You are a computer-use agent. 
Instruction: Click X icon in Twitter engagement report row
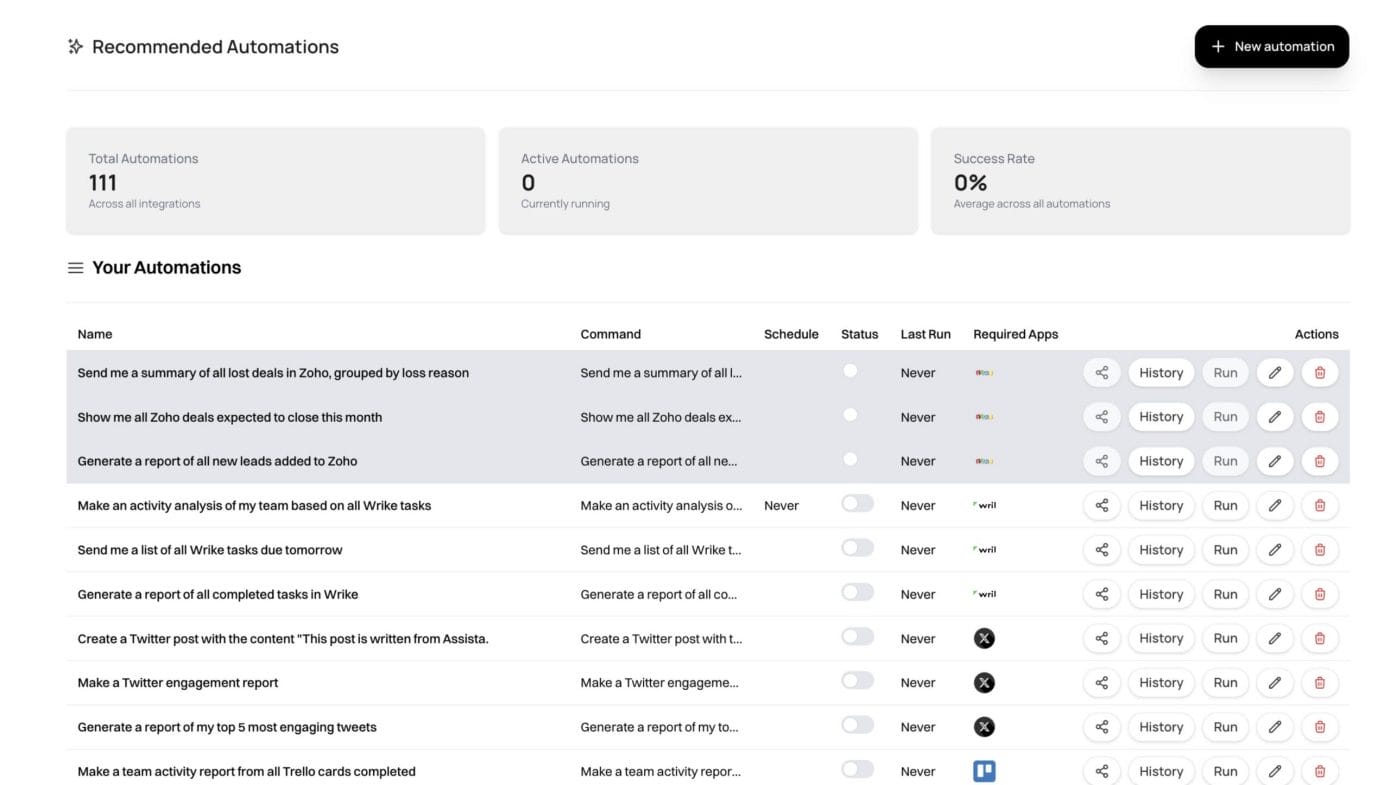[984, 683]
